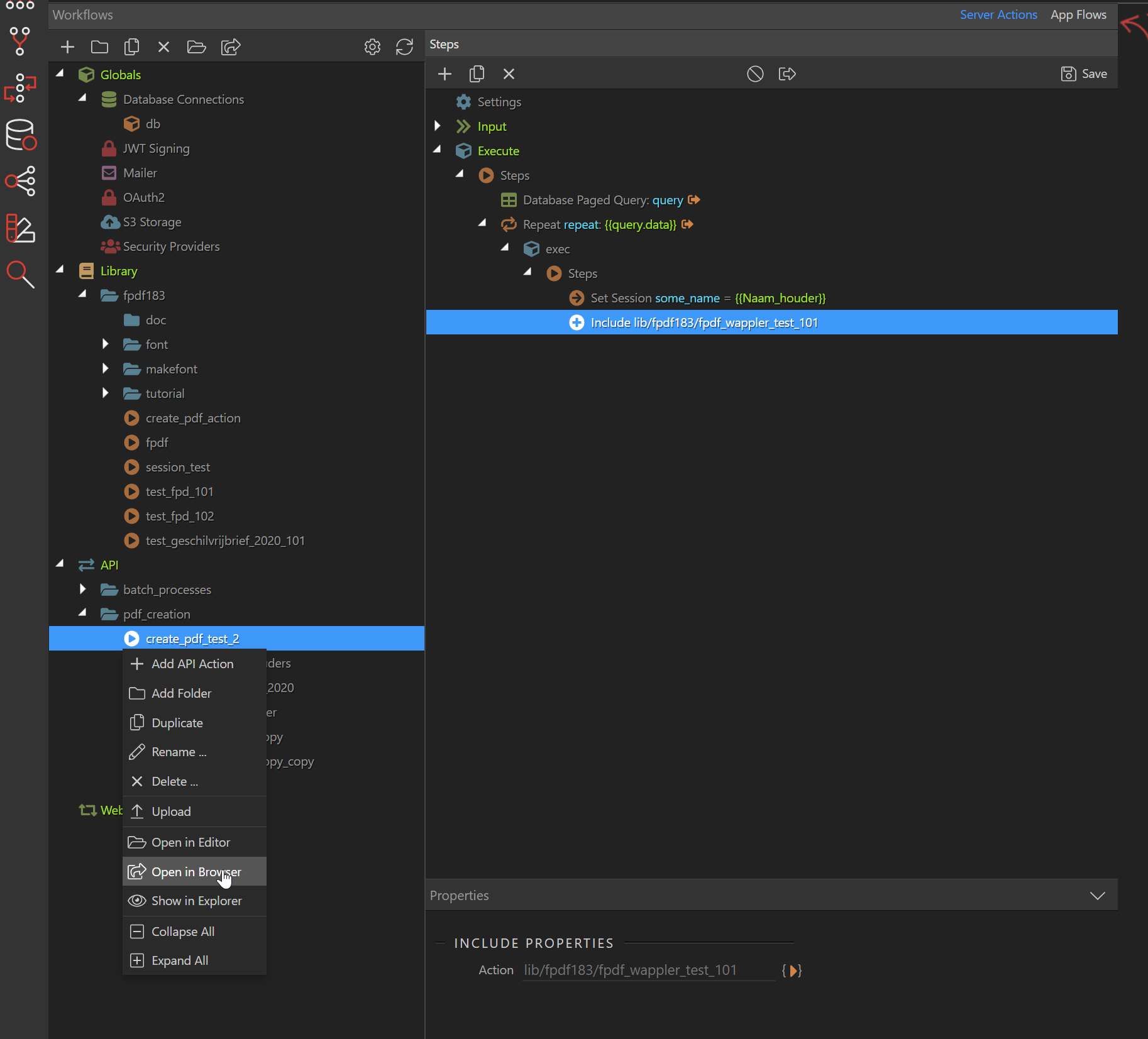Image resolution: width=1148 pixels, height=1039 pixels.
Task: Collapse the Globals tree node
Action: point(60,74)
